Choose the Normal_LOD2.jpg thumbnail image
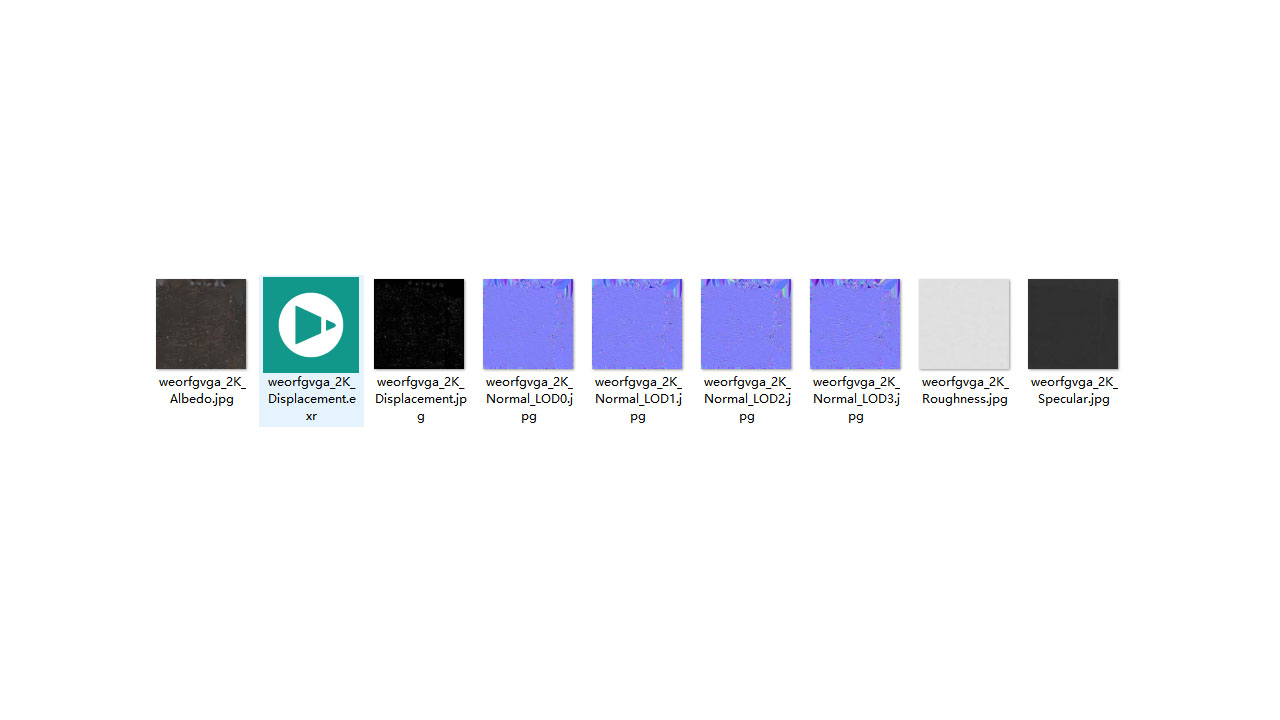1280x720 pixels. click(x=746, y=324)
